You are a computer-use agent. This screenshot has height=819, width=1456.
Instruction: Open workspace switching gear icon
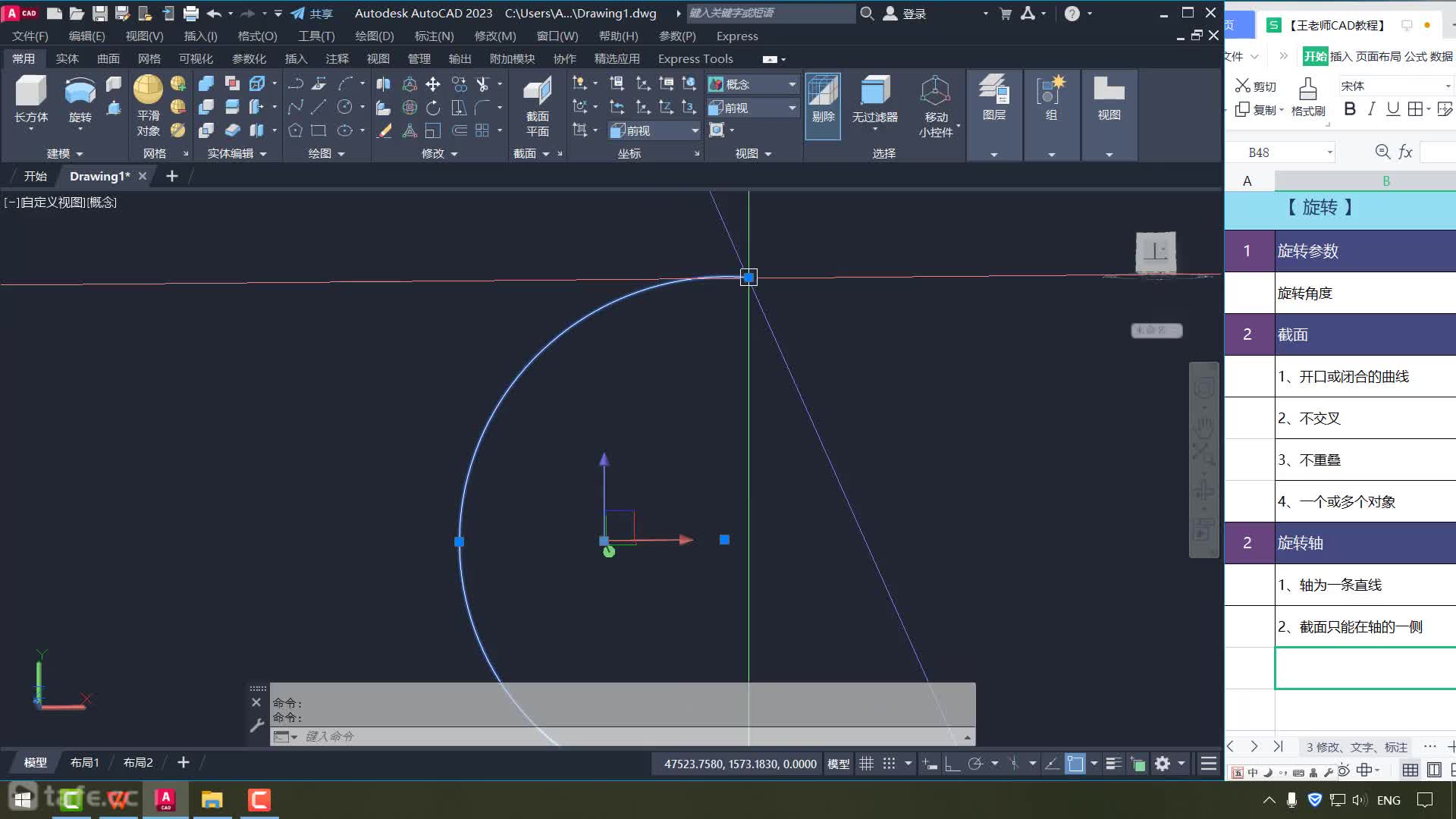point(1163,764)
